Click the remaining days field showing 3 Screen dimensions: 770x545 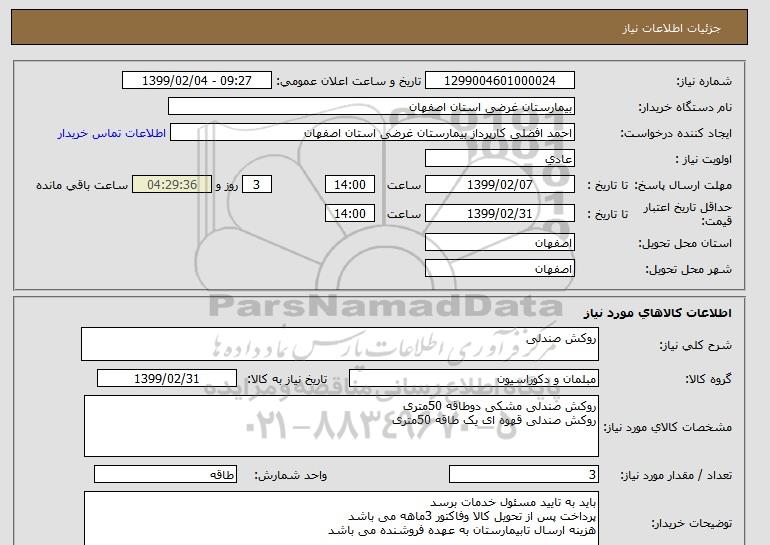pyautogui.click(x=256, y=185)
